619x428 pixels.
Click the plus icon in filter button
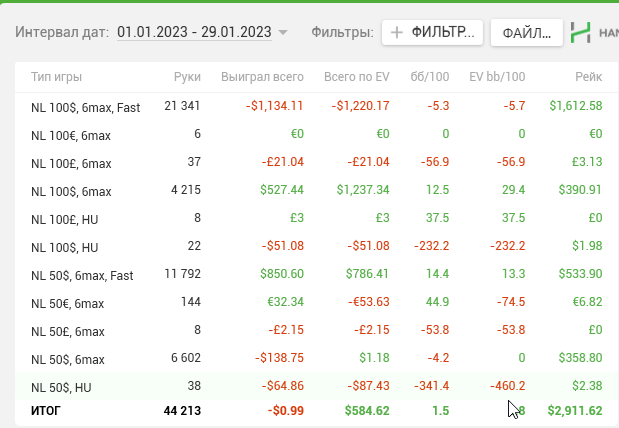point(397,32)
